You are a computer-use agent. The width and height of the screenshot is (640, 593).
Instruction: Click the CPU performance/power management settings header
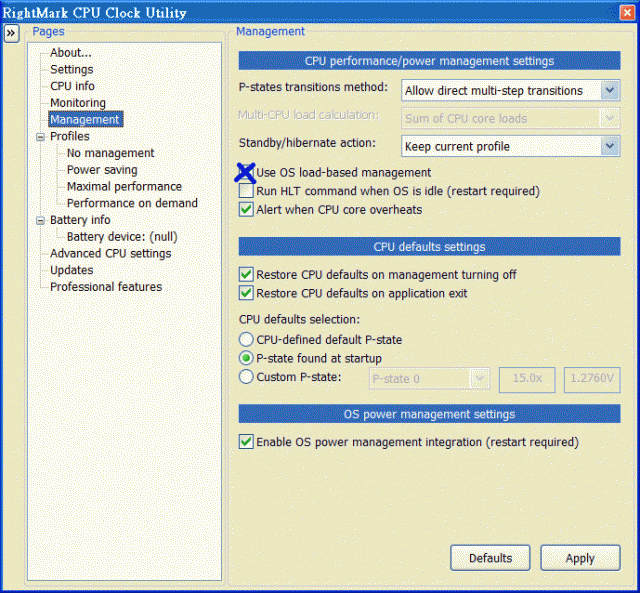pyautogui.click(x=429, y=61)
